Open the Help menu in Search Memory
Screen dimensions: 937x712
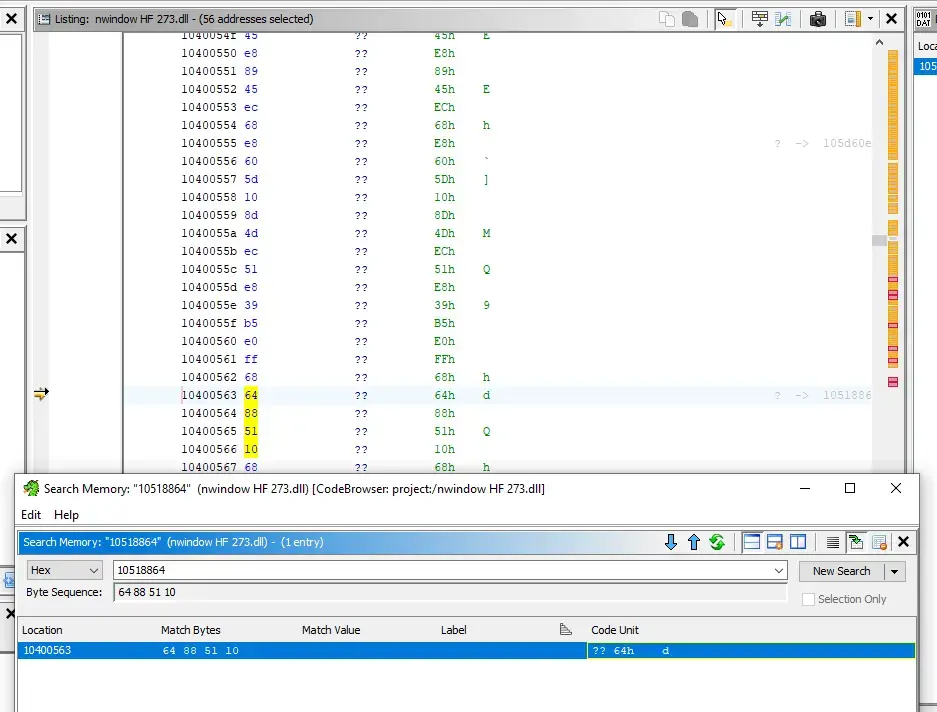[x=66, y=515]
